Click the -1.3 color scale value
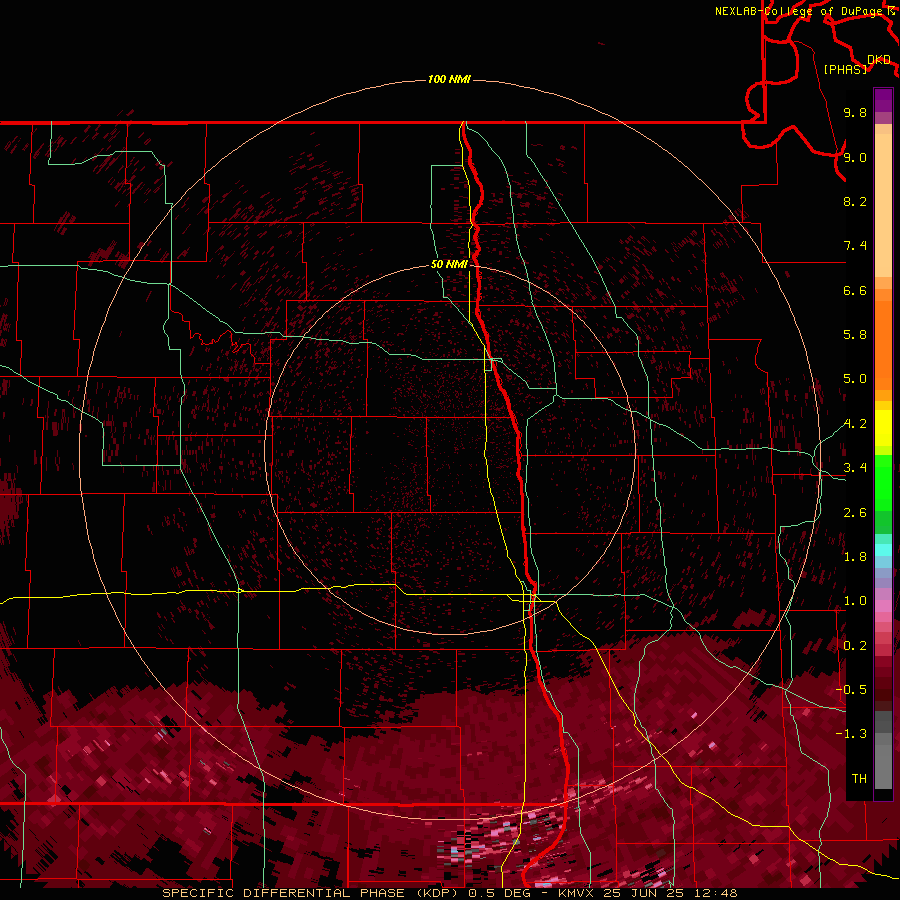 852,734
